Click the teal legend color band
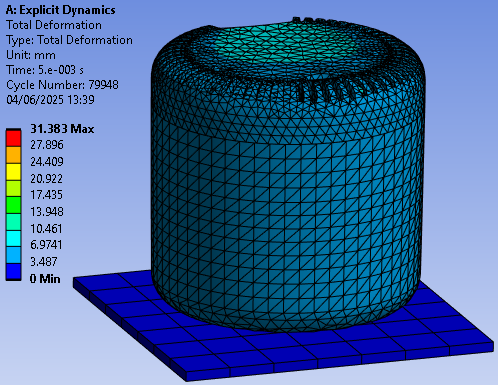The width and height of the screenshot is (498, 385). [x=13, y=222]
